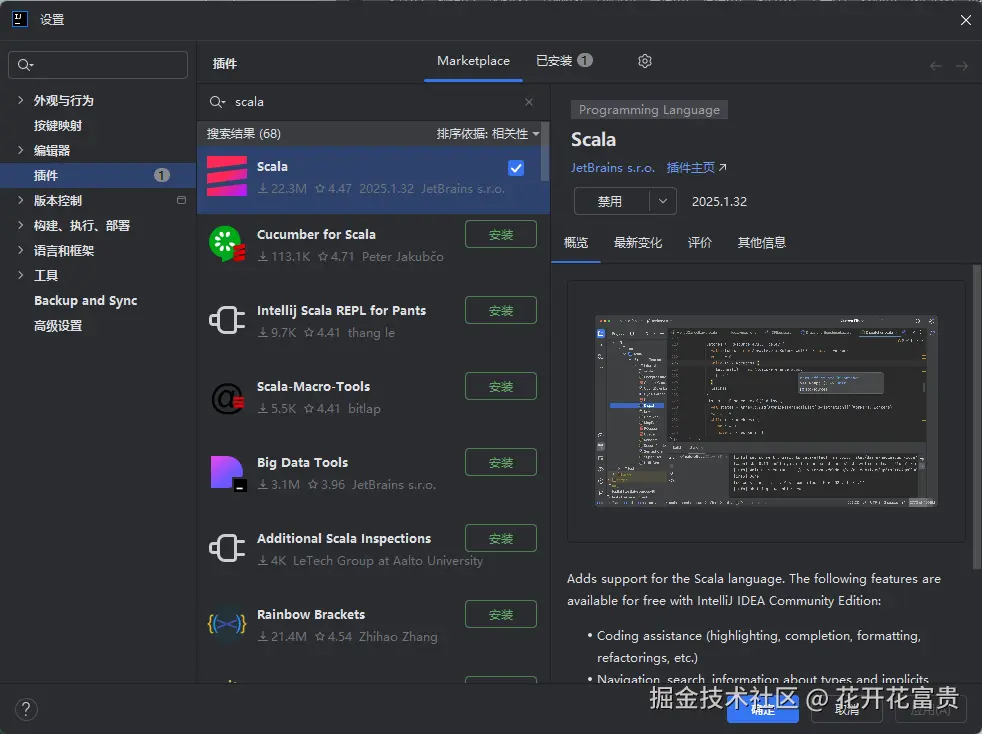982x734 pixels.
Task: Install Intellij Scala REPL for Pants
Action: [500, 310]
